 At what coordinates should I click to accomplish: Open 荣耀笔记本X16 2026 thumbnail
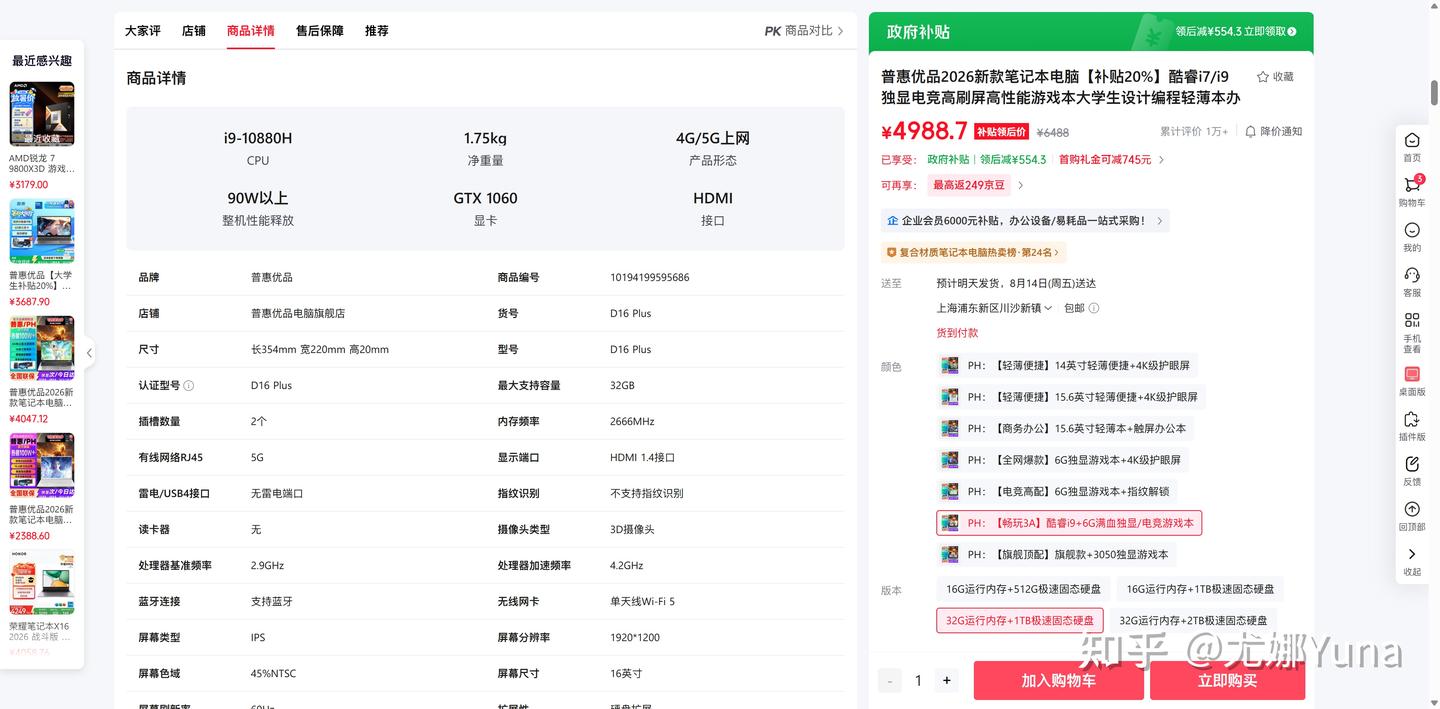[x=42, y=582]
